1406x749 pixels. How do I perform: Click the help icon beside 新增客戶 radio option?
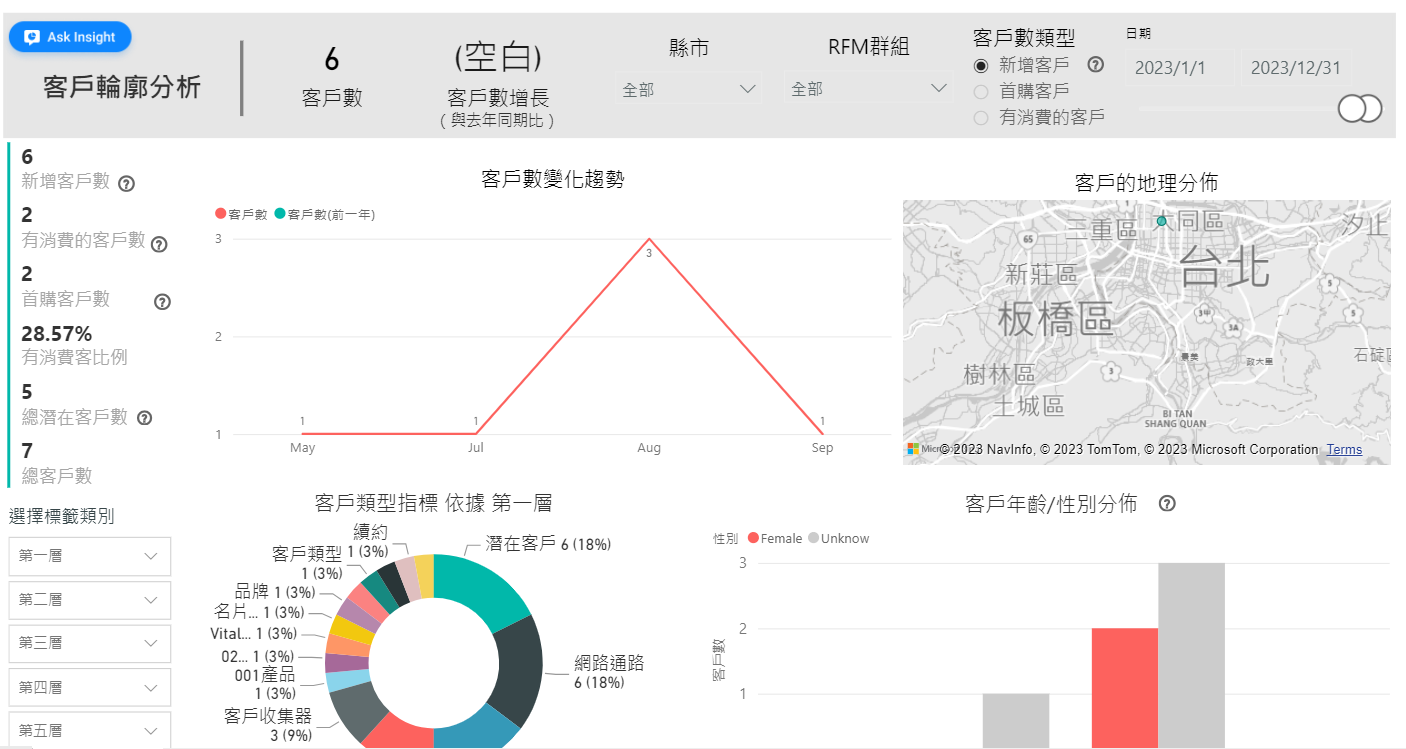1095,65
